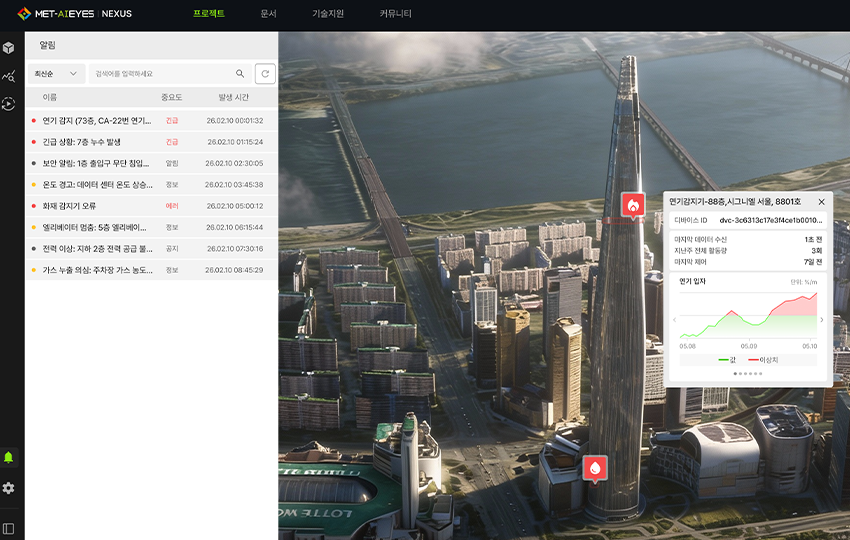The height and width of the screenshot is (540, 850).
Task: Select the 화재 감지기 오류 alert row
Action: (x=150, y=206)
